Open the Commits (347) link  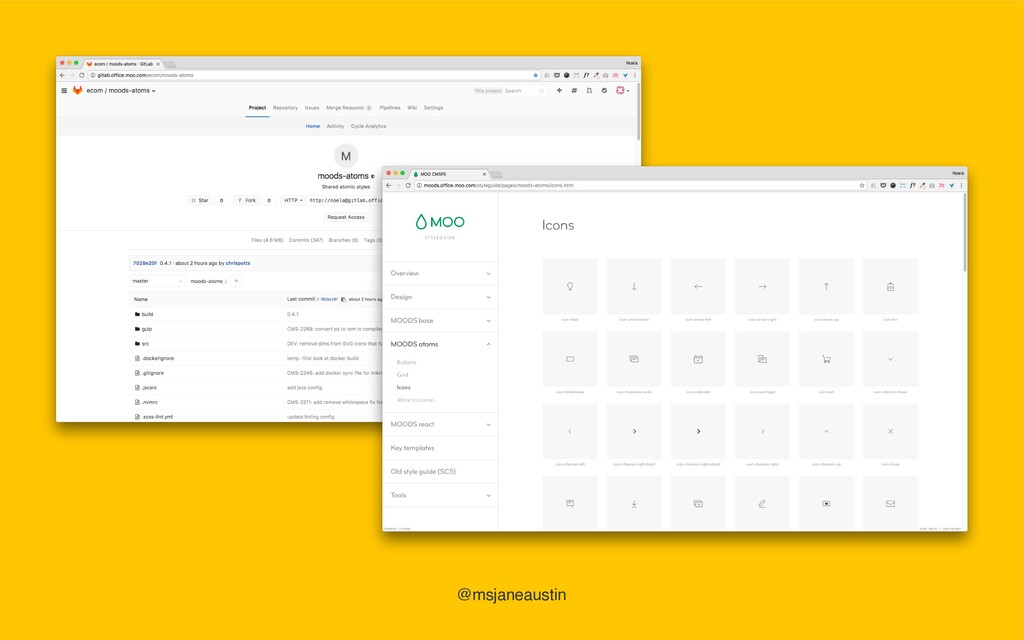pos(306,240)
